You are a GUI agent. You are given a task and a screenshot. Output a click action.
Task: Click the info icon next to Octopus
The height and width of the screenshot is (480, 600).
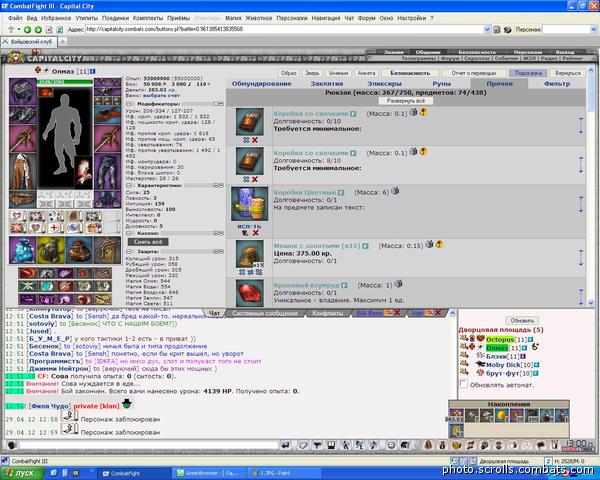point(530,340)
